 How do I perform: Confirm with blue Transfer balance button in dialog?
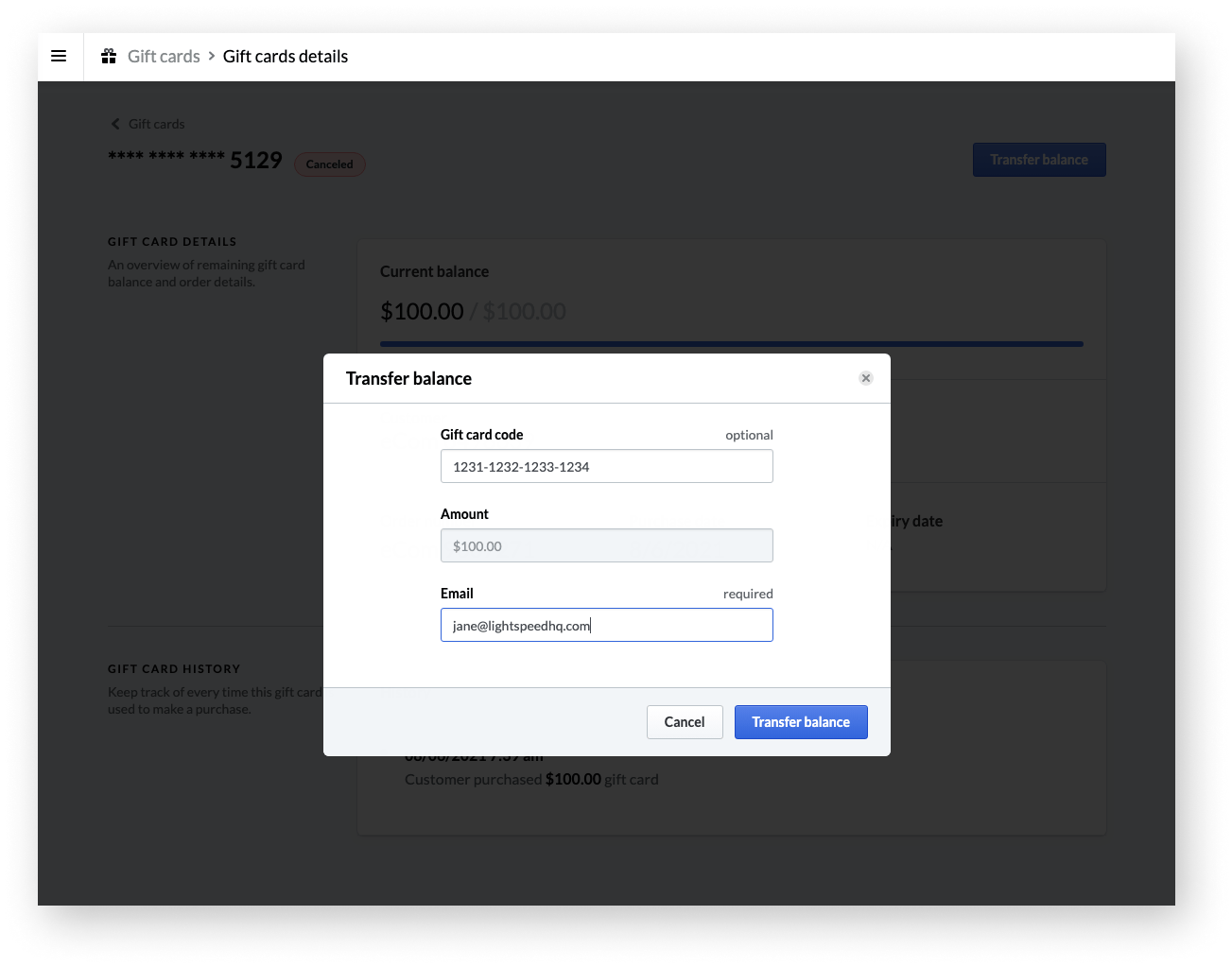click(801, 722)
